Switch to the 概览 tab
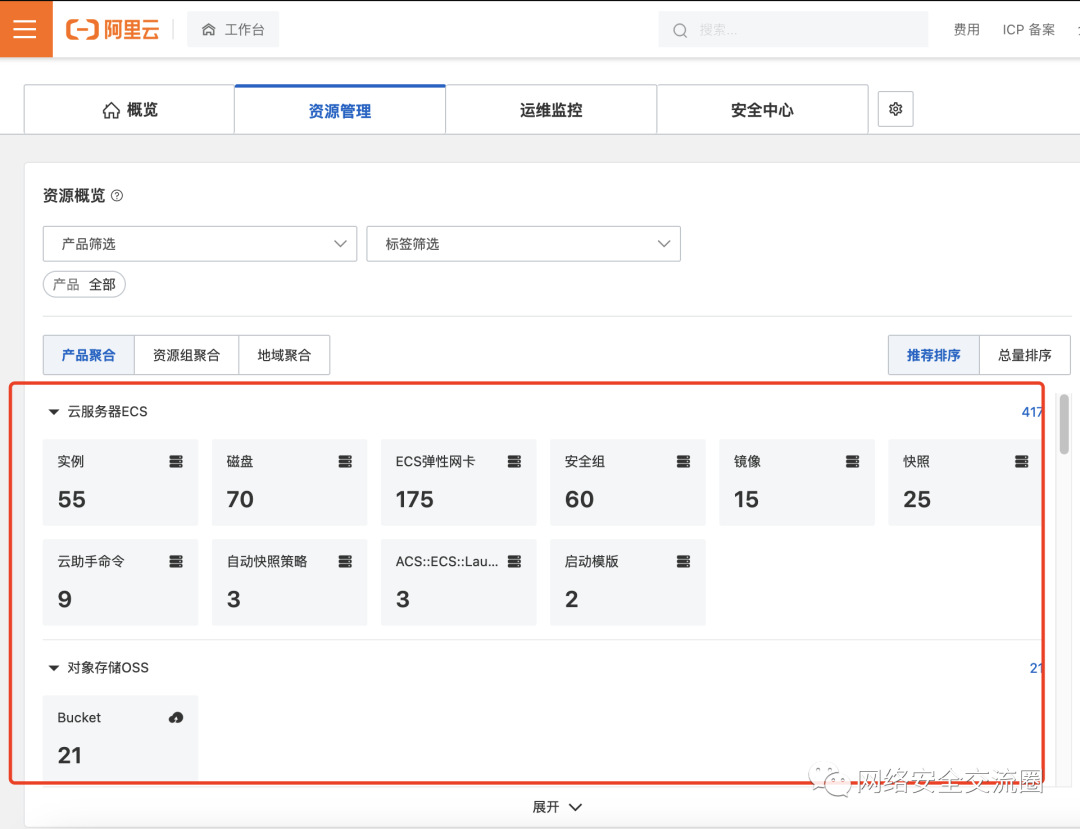The height and width of the screenshot is (829, 1080). (129, 110)
